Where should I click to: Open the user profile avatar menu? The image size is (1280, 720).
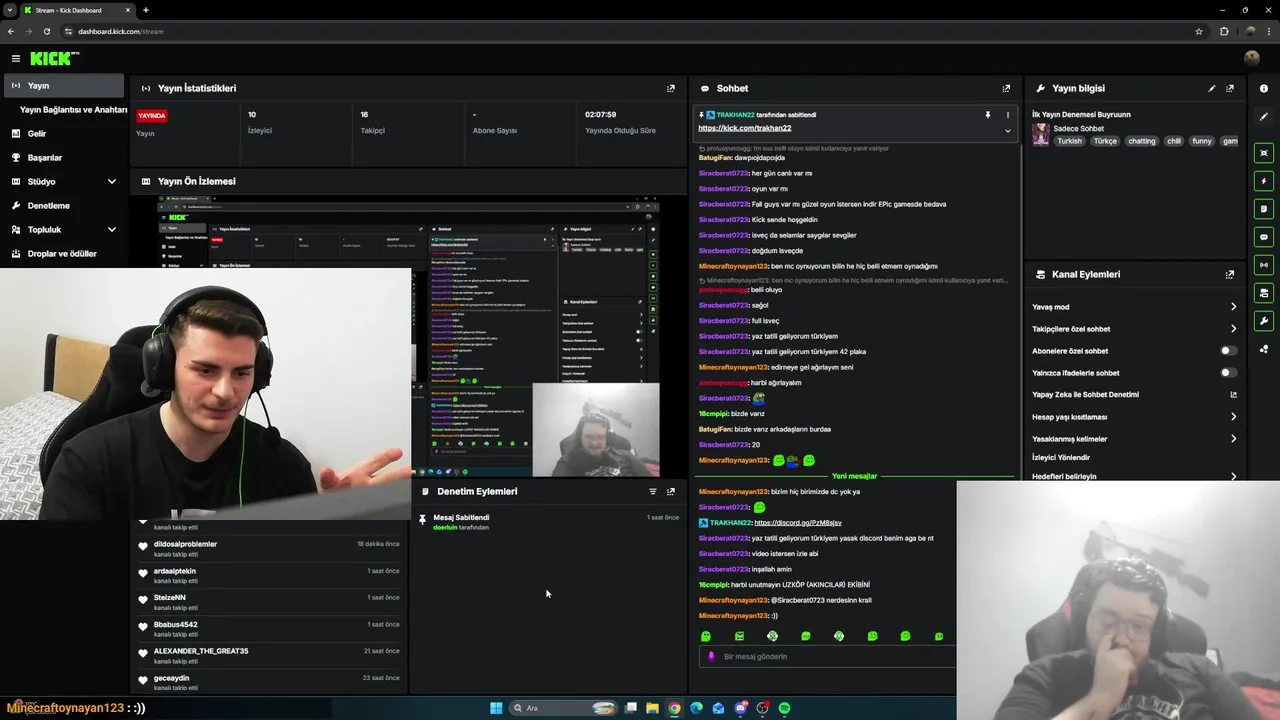tap(1251, 58)
